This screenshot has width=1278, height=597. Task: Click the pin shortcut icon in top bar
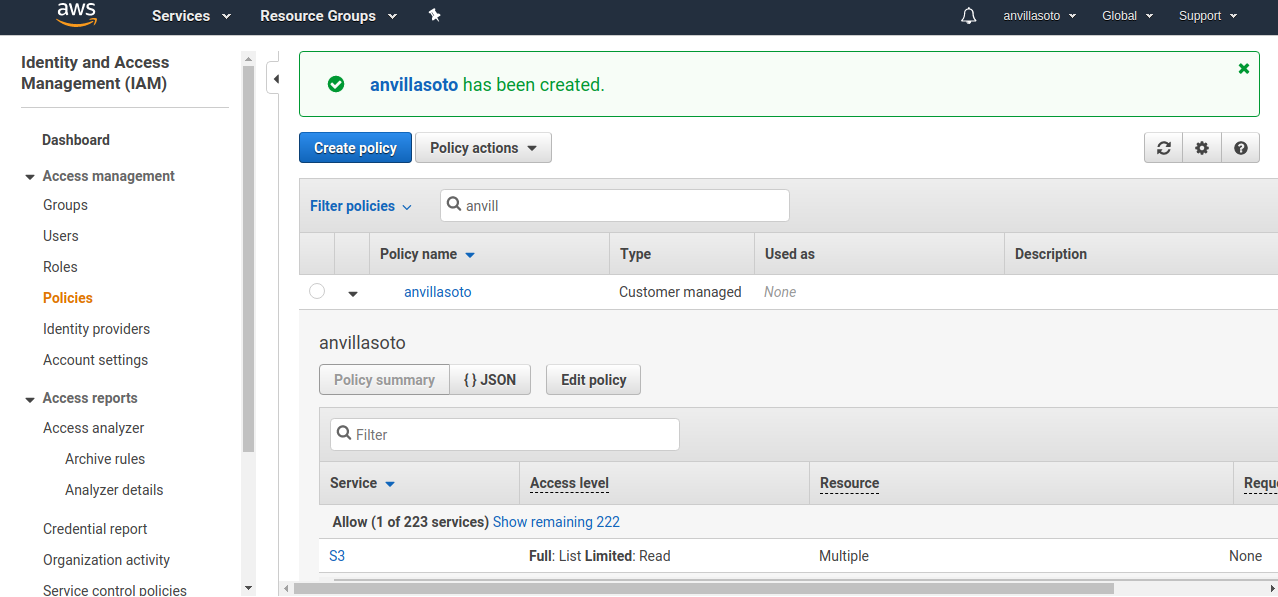[434, 15]
